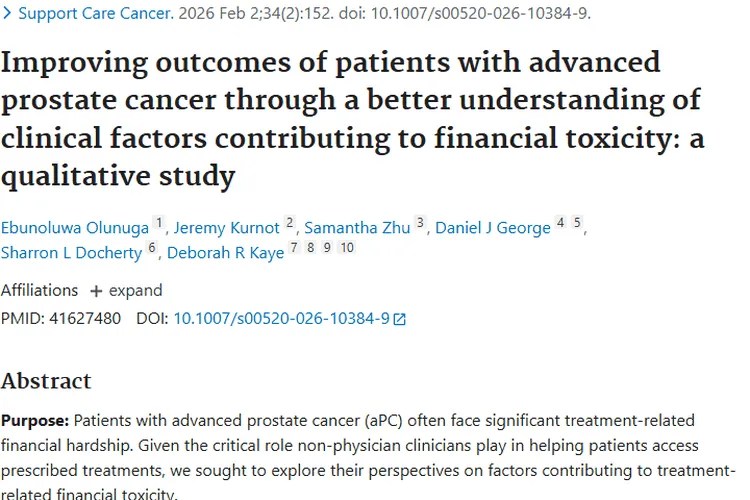Click the plus icon beside expand
The image size is (750, 500).
pyautogui.click(x=96, y=291)
